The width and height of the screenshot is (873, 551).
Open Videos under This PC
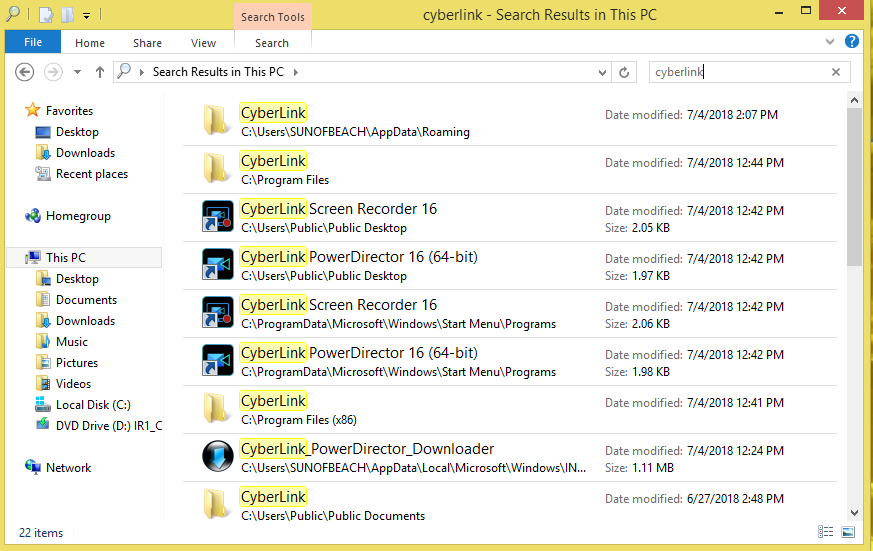73,384
